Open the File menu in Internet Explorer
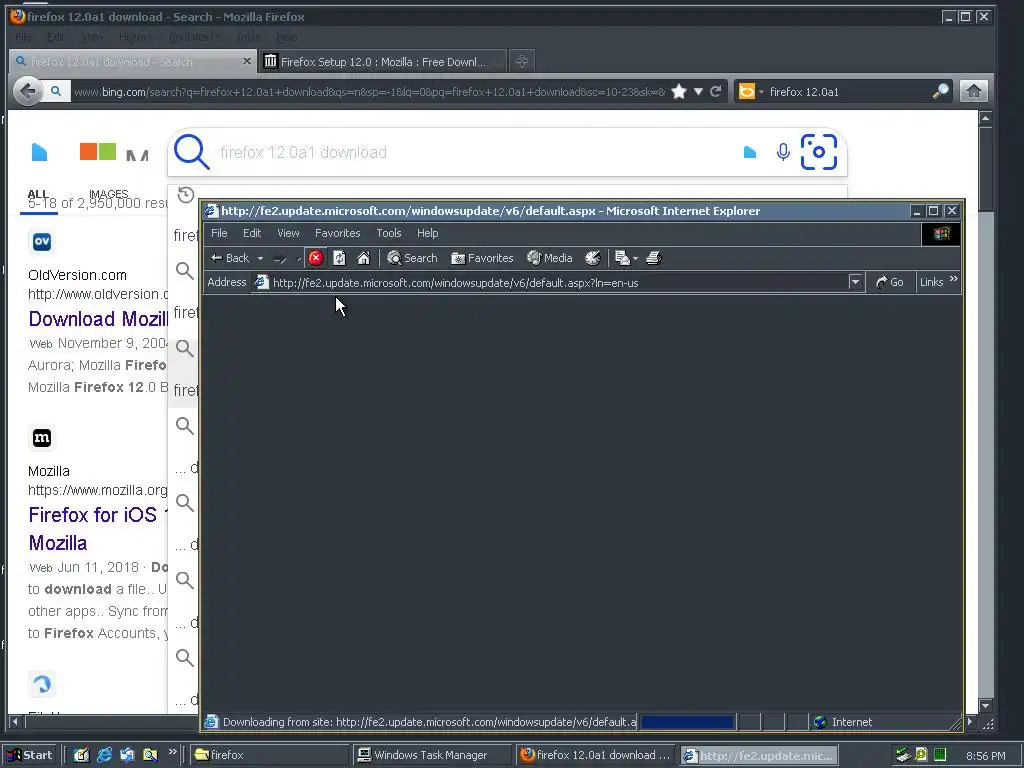Screen dimensions: 1024x768 tap(219, 233)
